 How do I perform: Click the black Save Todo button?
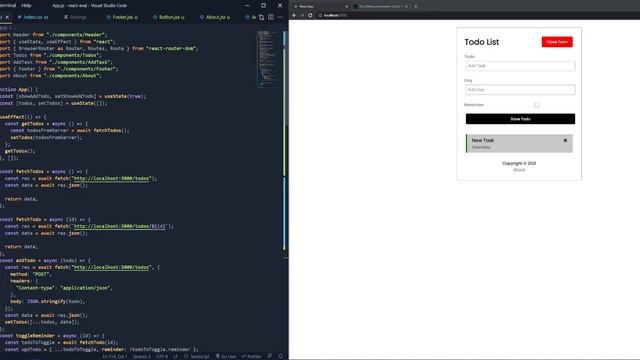(520, 119)
